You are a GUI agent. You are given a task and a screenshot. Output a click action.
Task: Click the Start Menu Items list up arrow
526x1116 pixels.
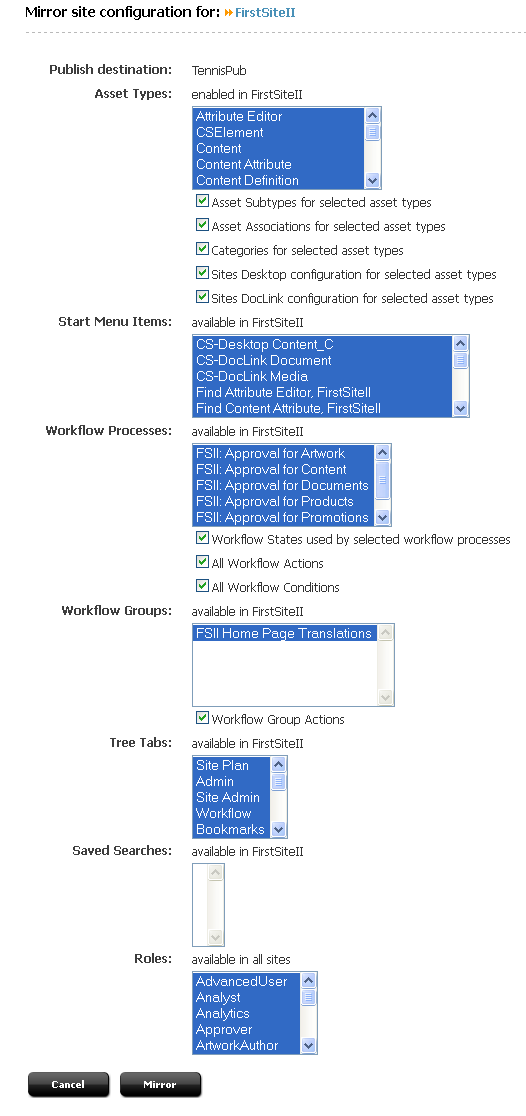coord(461,343)
